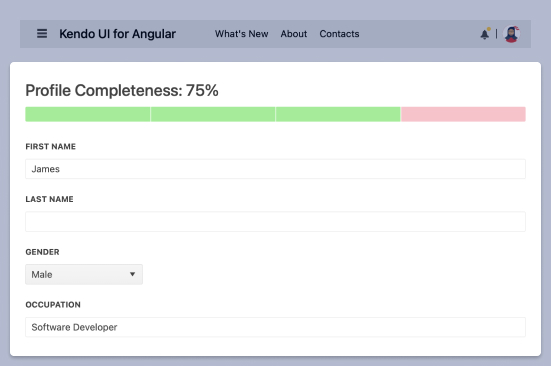
Task: Click the OCCUPATION field label
Action: (53, 305)
